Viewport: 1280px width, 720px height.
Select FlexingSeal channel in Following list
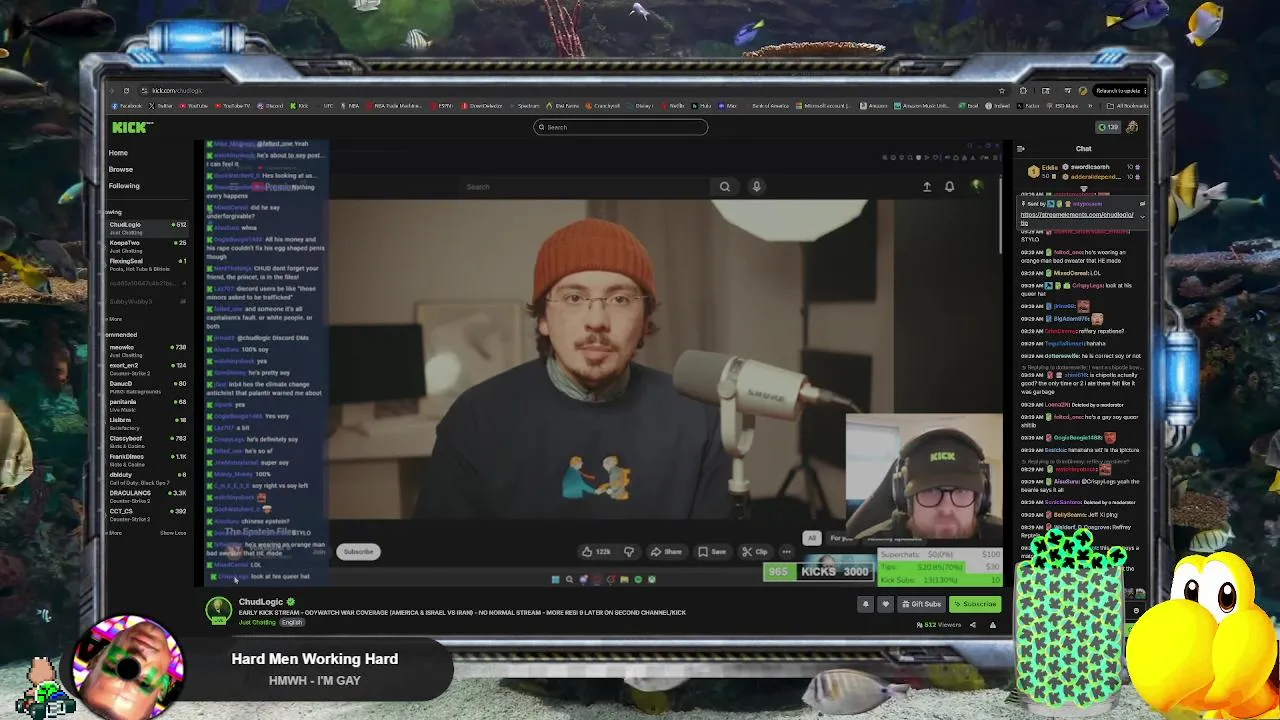[x=147, y=264]
